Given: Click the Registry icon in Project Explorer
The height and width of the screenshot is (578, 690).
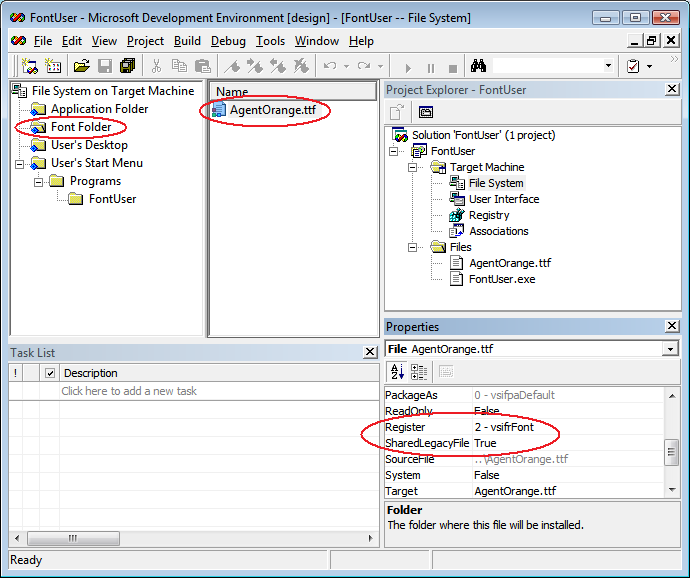Looking at the screenshot, I should (x=456, y=215).
